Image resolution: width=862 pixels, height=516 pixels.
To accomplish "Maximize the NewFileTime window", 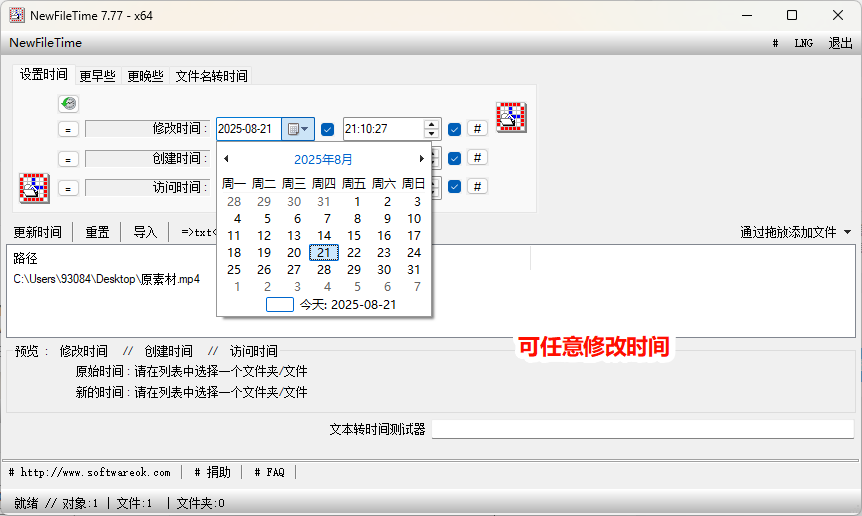I will coord(792,15).
